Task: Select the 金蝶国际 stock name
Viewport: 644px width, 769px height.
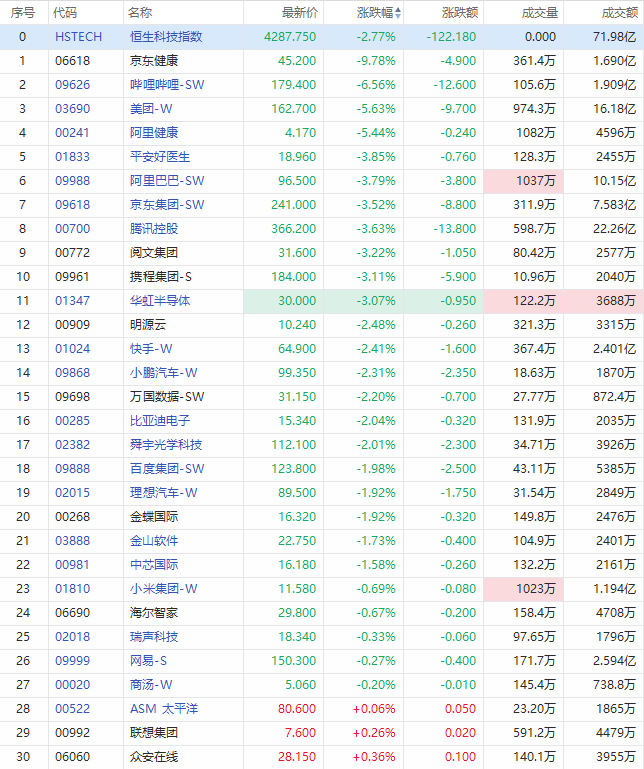Action: coord(154,517)
